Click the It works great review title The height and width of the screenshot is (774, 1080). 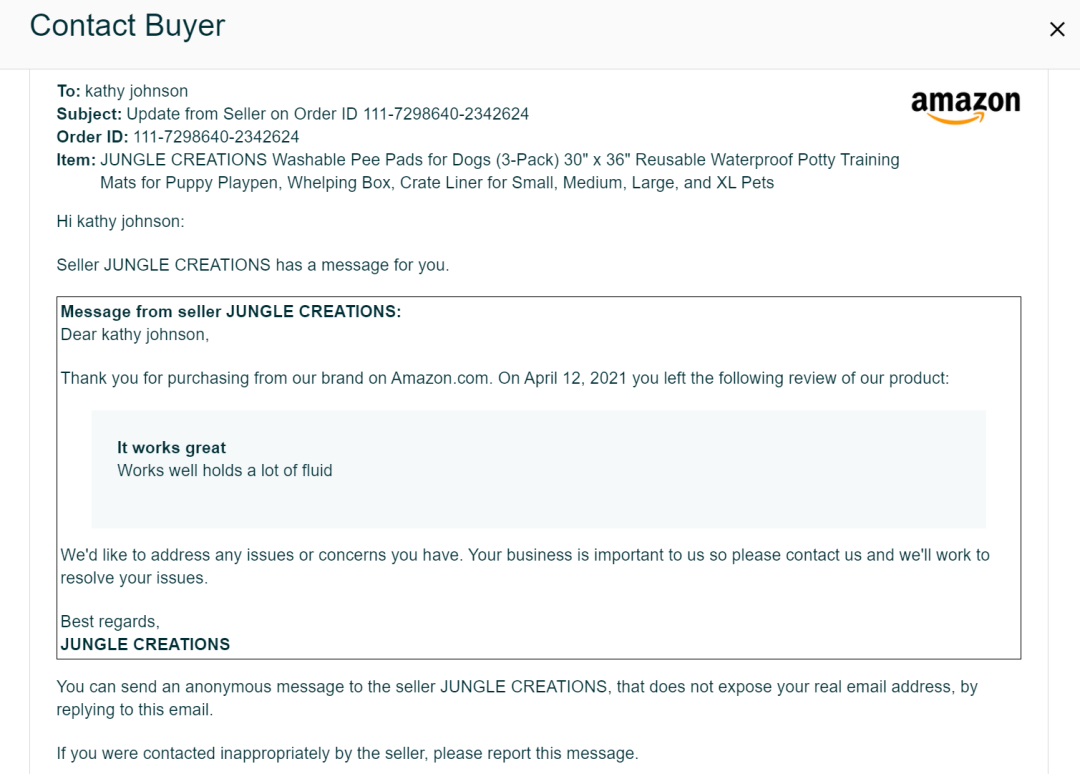[x=172, y=448]
